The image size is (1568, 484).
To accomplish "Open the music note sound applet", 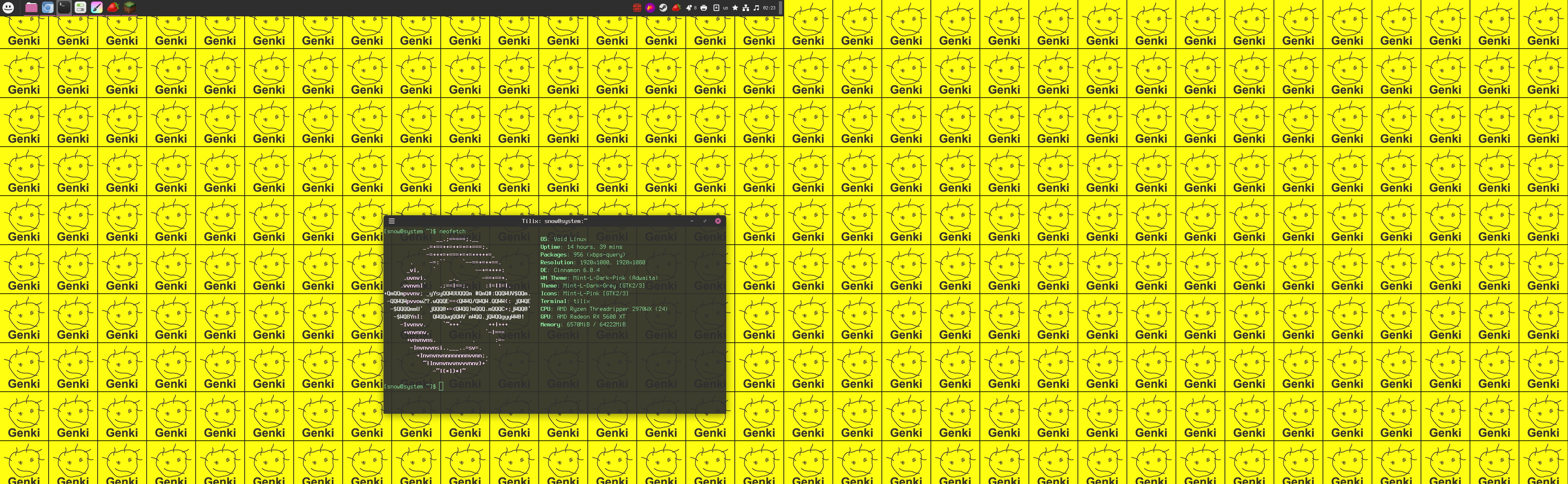I will (x=756, y=8).
